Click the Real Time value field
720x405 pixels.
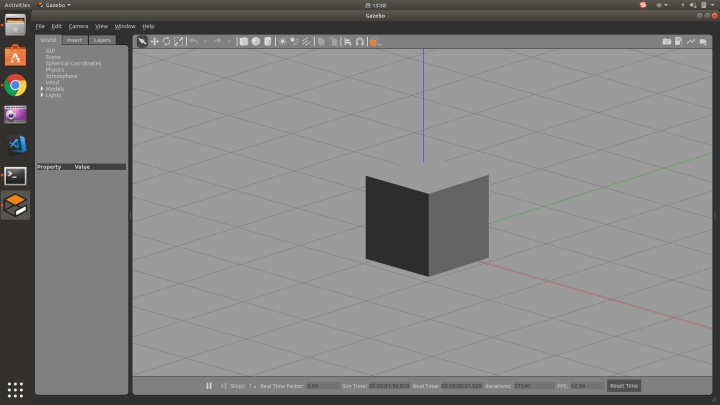pyautogui.click(x=461, y=386)
